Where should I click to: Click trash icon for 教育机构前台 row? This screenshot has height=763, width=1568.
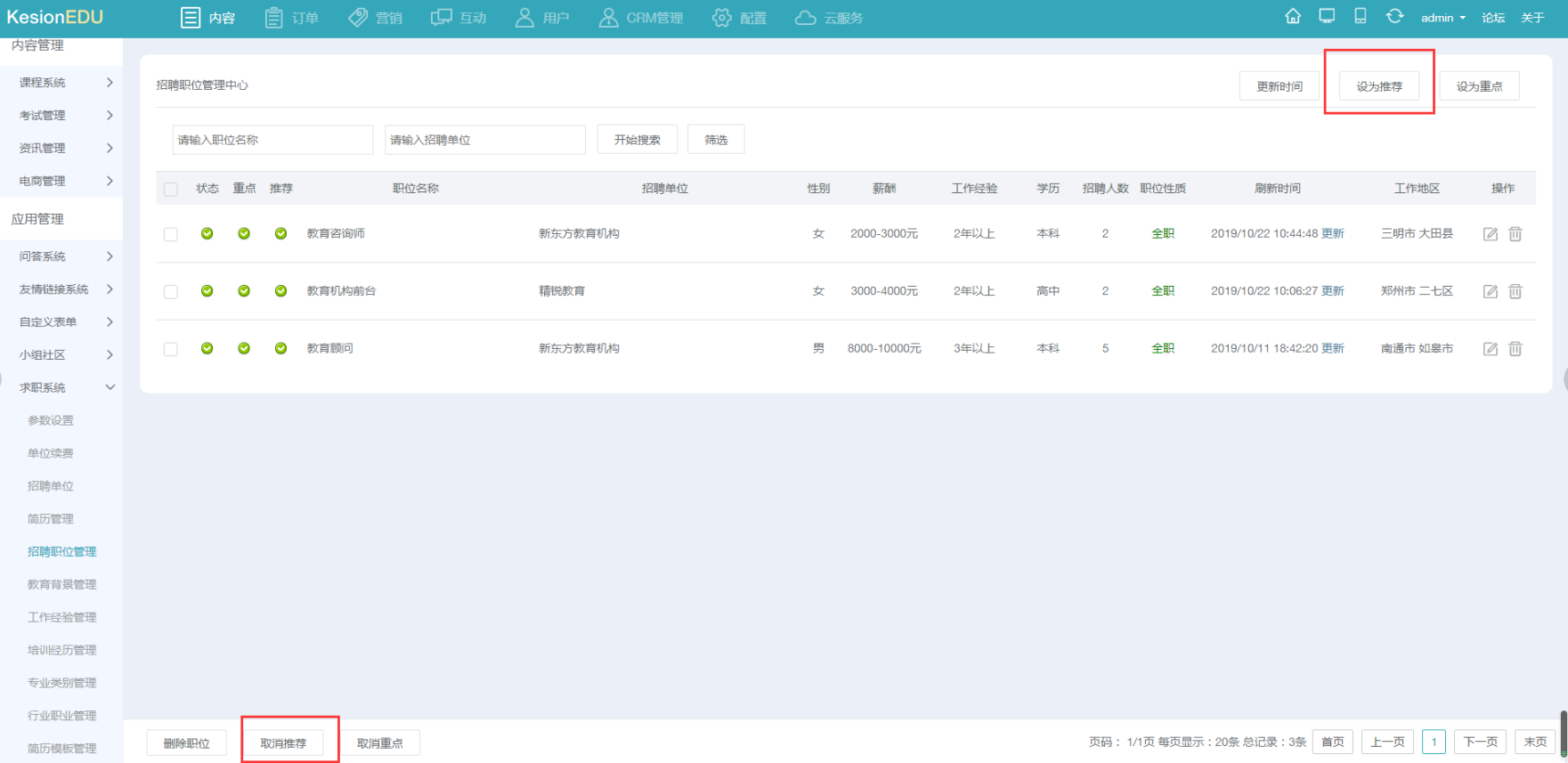click(x=1515, y=292)
